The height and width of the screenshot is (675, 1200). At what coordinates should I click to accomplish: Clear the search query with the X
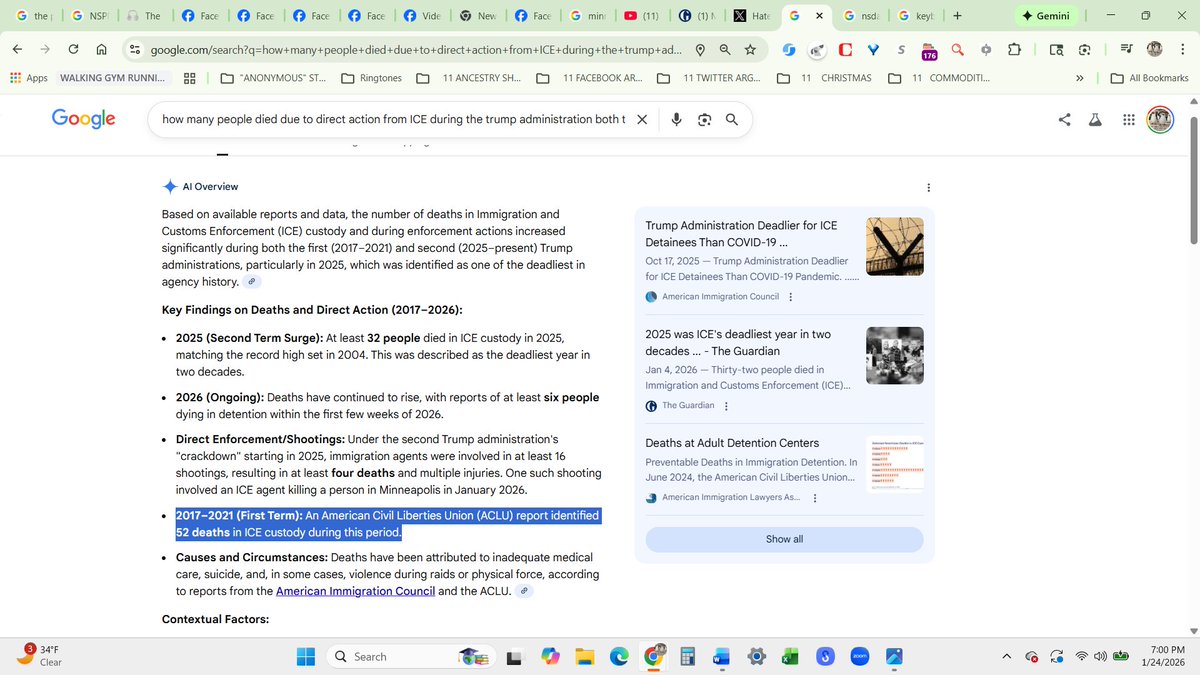pos(642,120)
